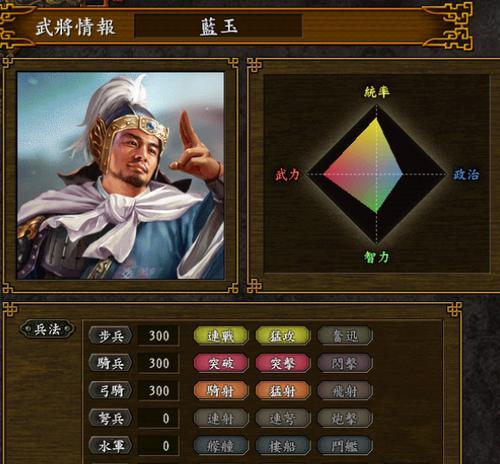Click the 水軍 navy category button
The height and width of the screenshot is (464, 500).
tap(110, 446)
